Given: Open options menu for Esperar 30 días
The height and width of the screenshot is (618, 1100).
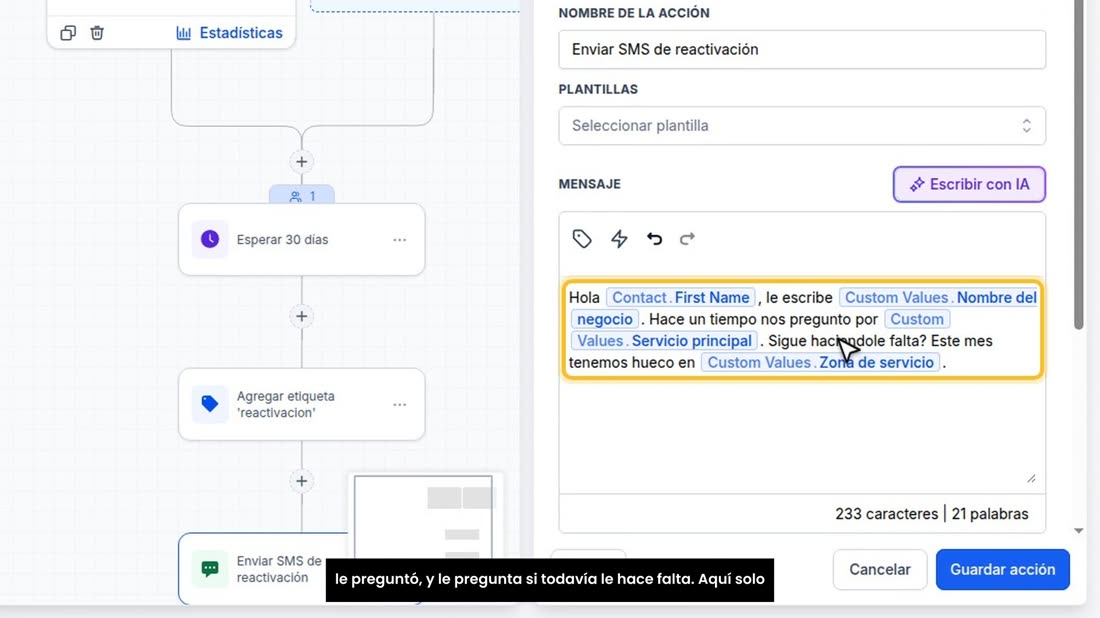Looking at the screenshot, I should pyautogui.click(x=400, y=240).
